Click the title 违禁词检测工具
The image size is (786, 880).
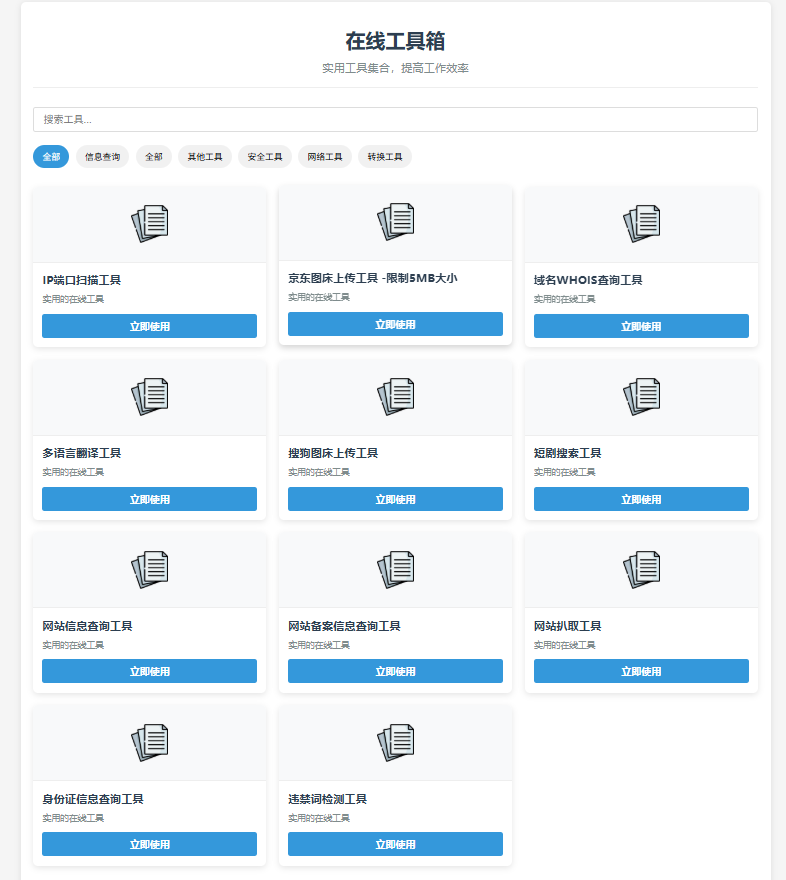pyautogui.click(x=328, y=799)
